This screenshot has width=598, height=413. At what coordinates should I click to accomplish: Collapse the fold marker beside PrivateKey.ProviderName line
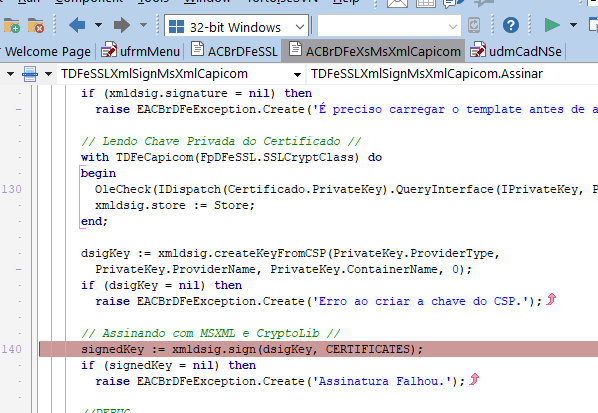18,270
